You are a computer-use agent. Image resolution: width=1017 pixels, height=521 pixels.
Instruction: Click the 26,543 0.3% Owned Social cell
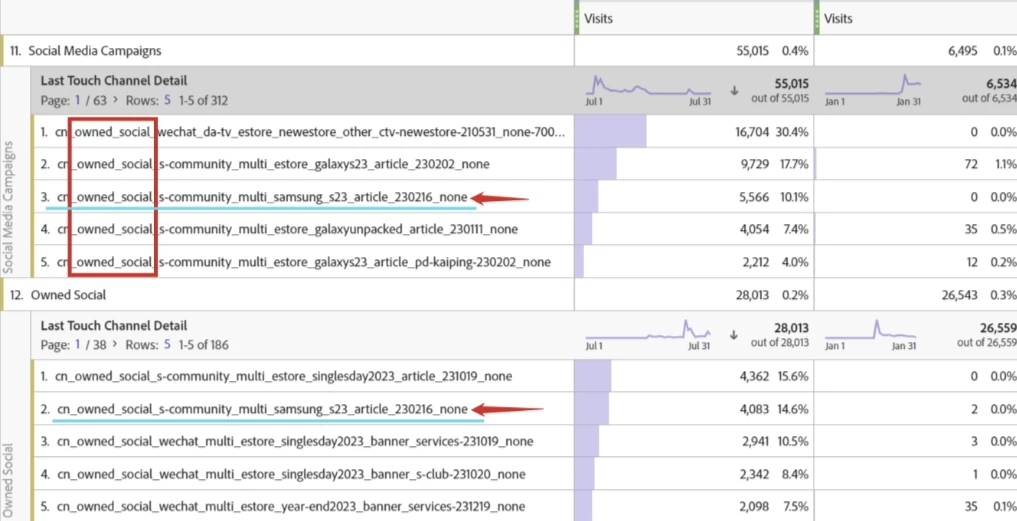(x=916, y=295)
